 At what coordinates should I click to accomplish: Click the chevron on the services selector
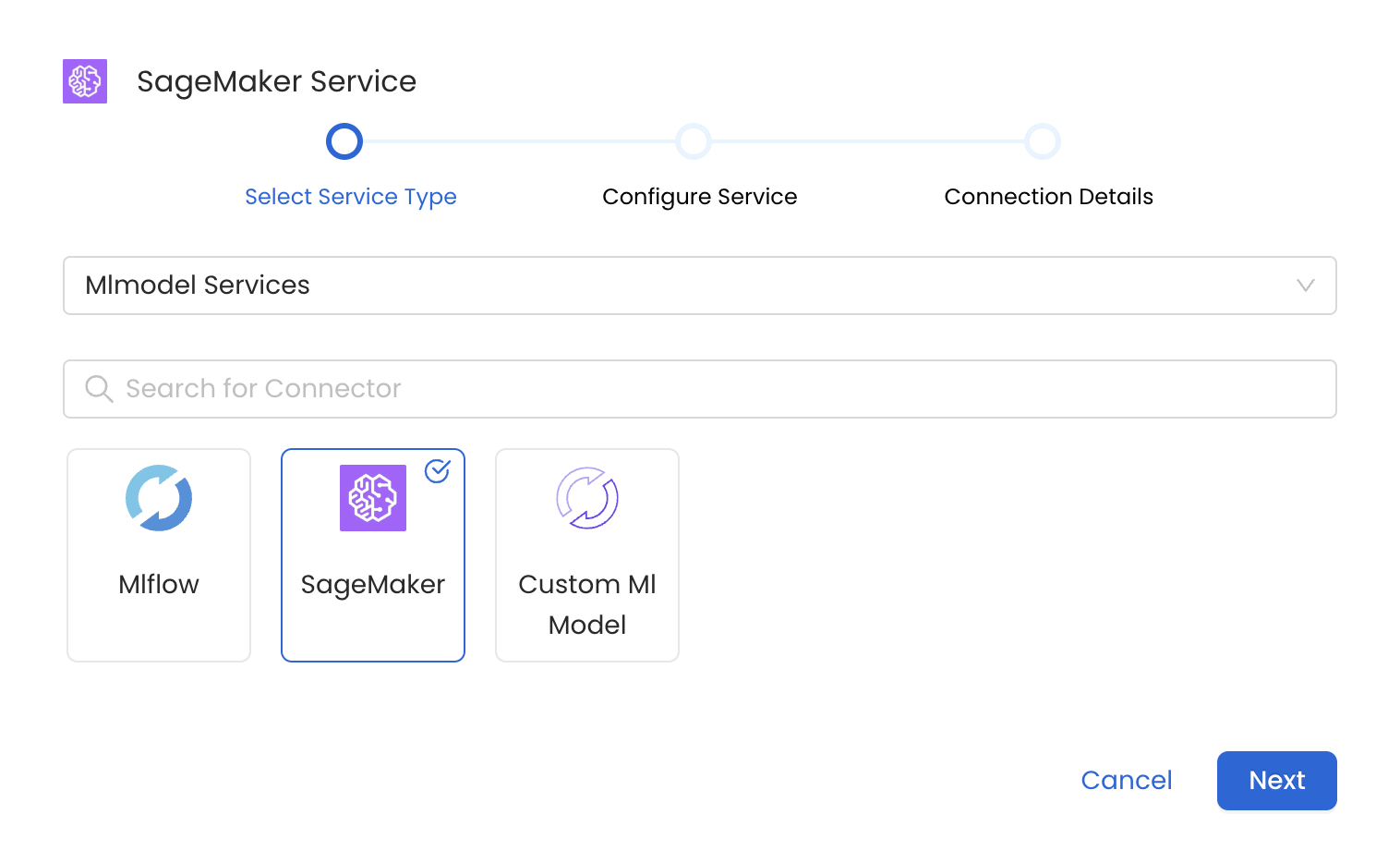(1305, 286)
